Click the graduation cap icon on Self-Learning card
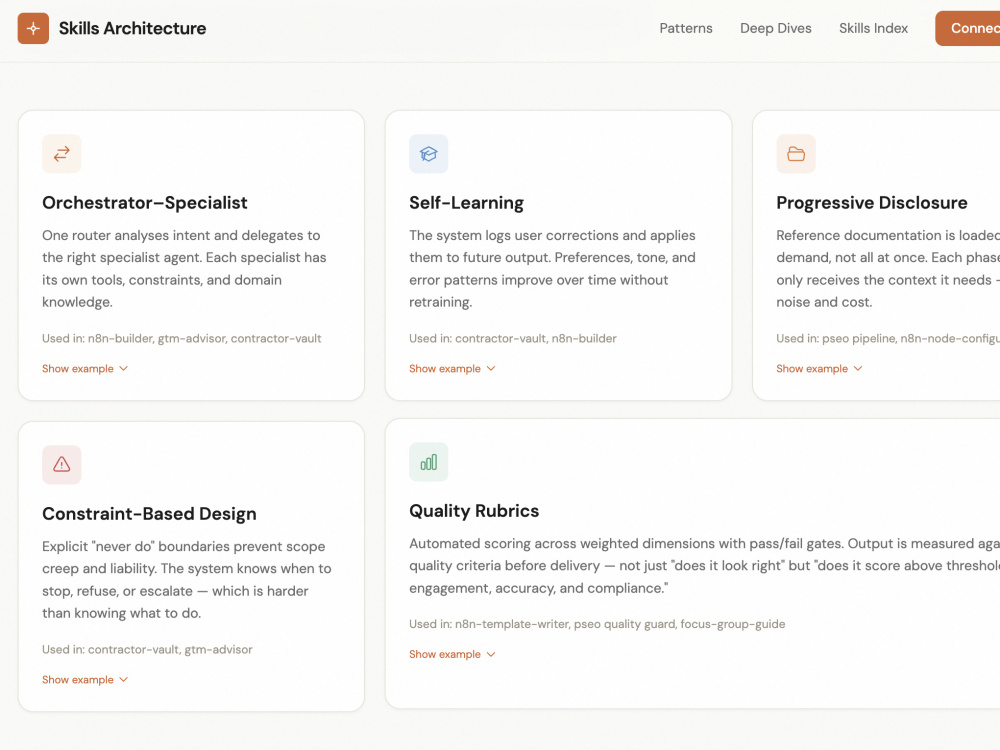 (429, 154)
